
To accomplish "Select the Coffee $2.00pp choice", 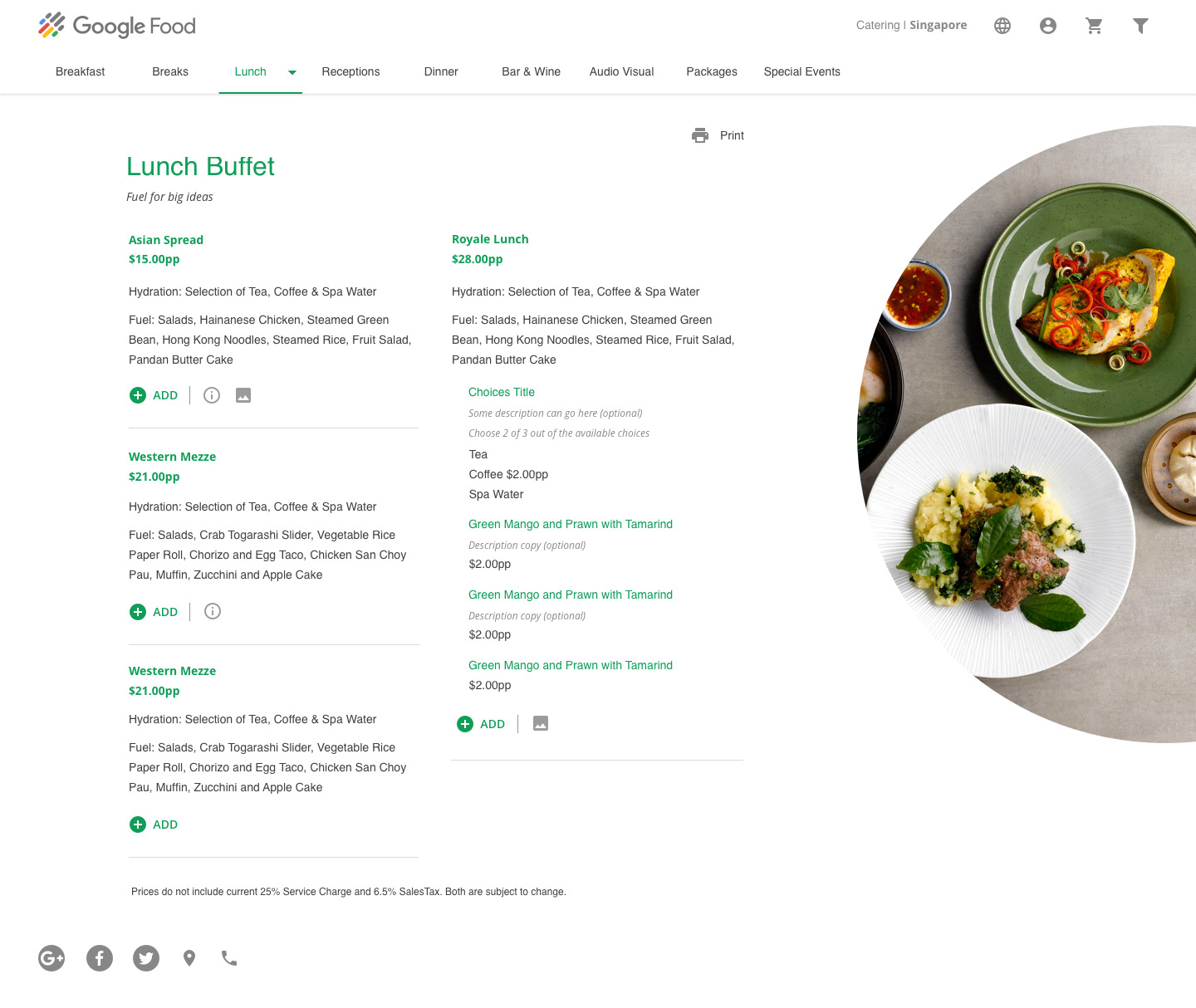I will 508,474.
